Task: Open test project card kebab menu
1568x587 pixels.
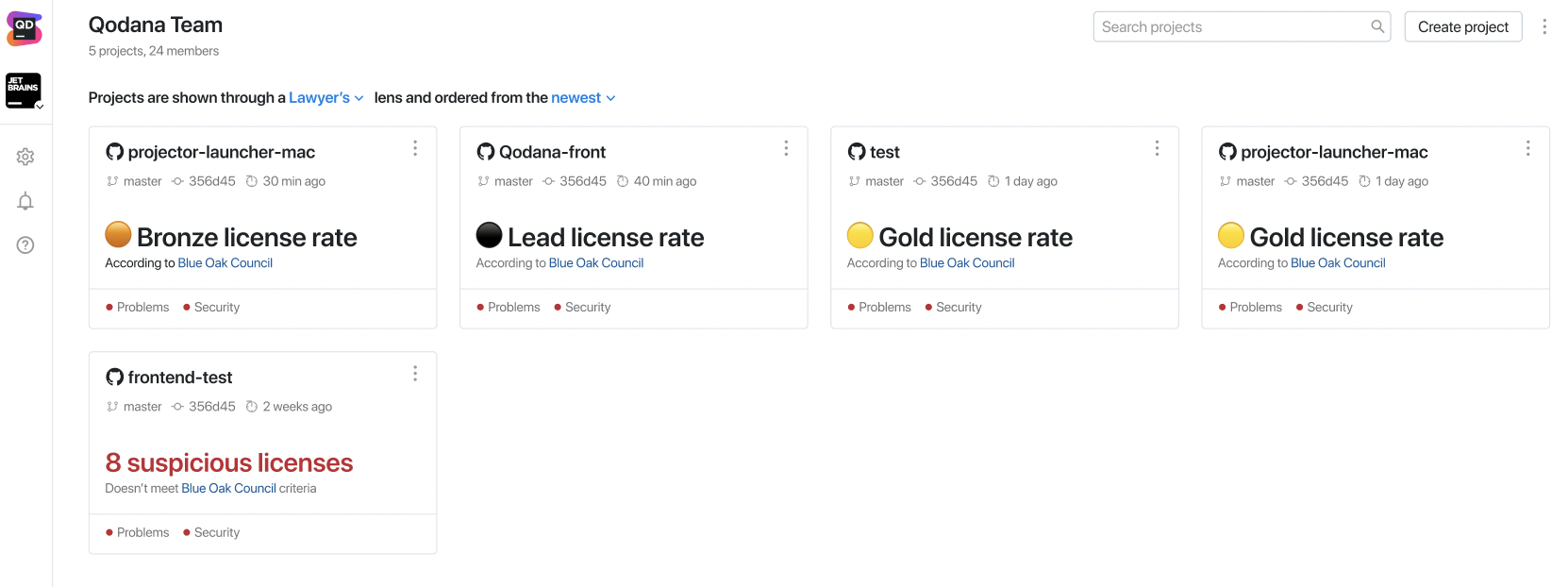Action: pyautogui.click(x=1157, y=148)
